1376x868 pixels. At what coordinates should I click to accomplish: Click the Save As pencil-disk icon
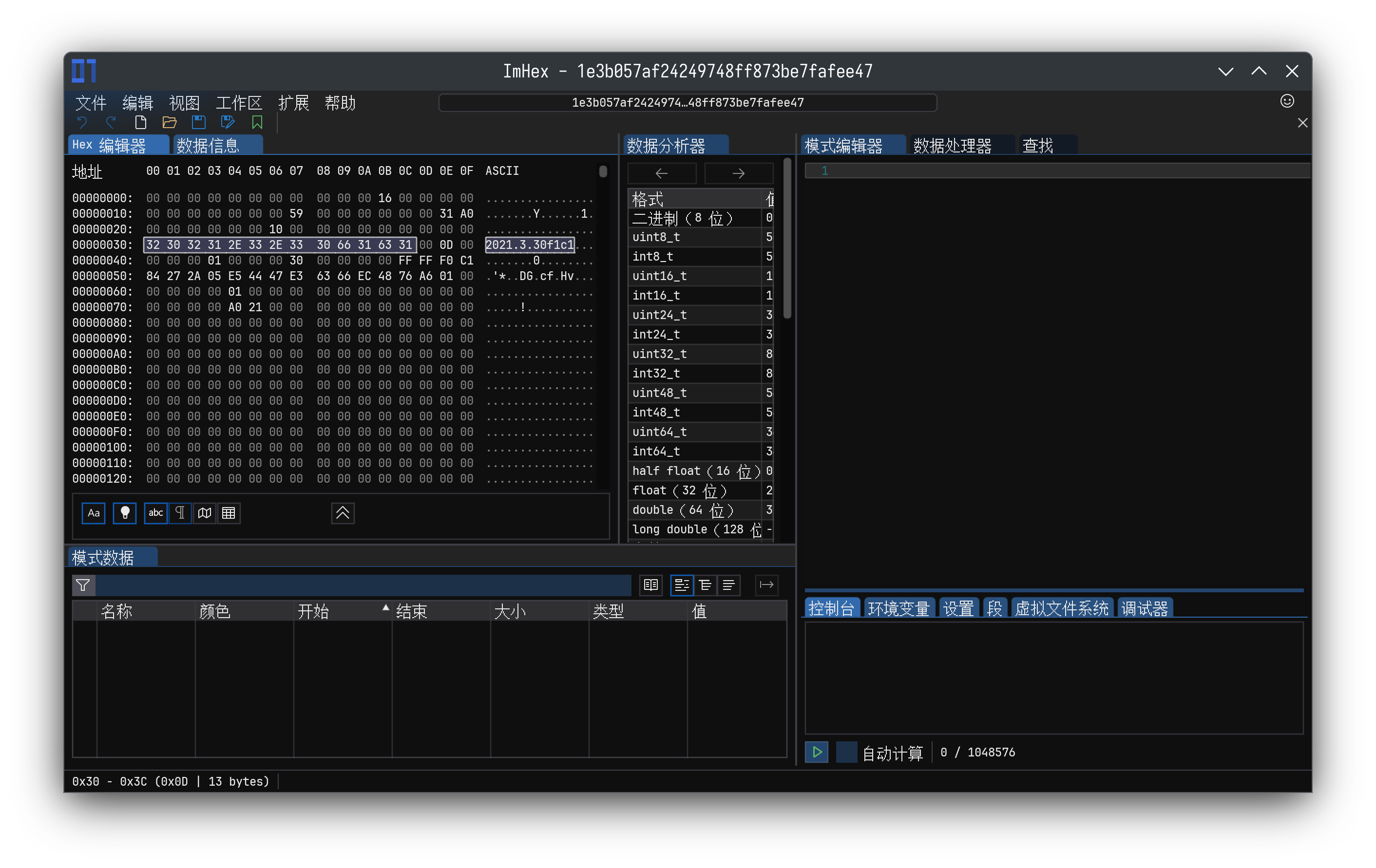click(x=228, y=122)
